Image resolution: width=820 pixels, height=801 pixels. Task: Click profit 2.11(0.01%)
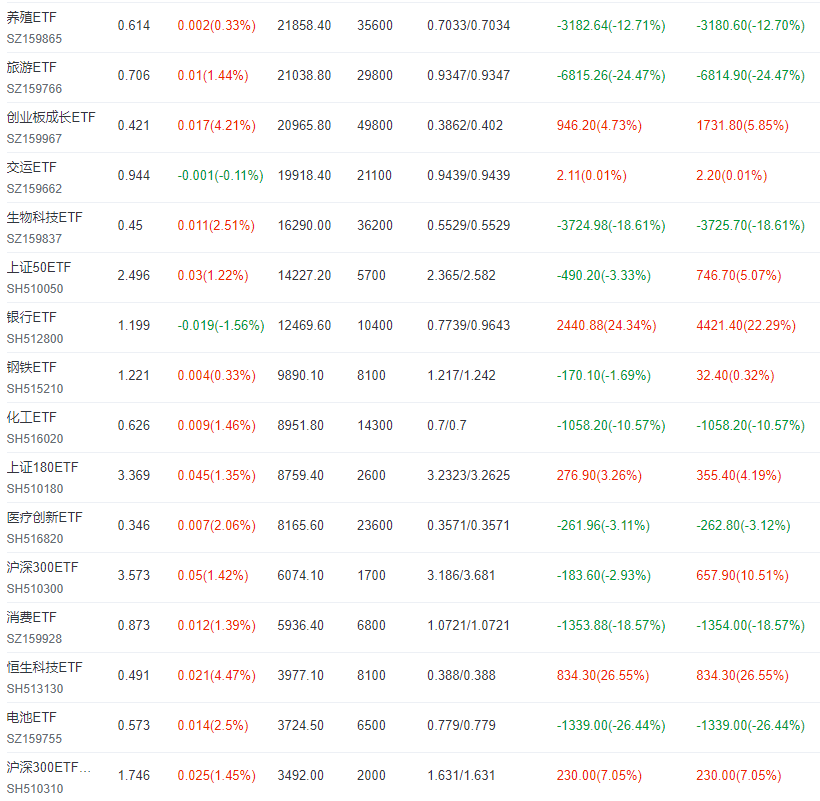tap(591, 176)
